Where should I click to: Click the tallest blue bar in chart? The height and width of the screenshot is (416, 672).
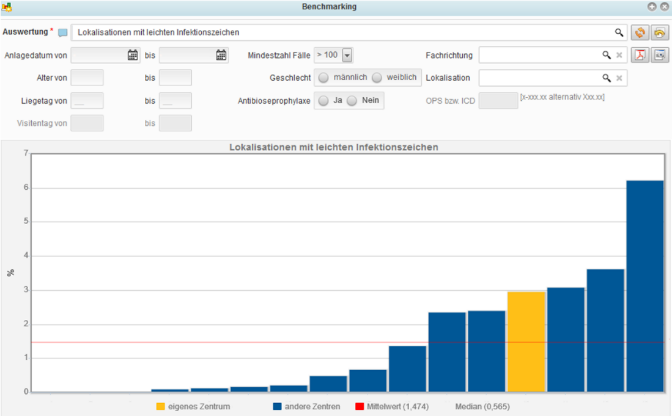[x=645, y=286]
